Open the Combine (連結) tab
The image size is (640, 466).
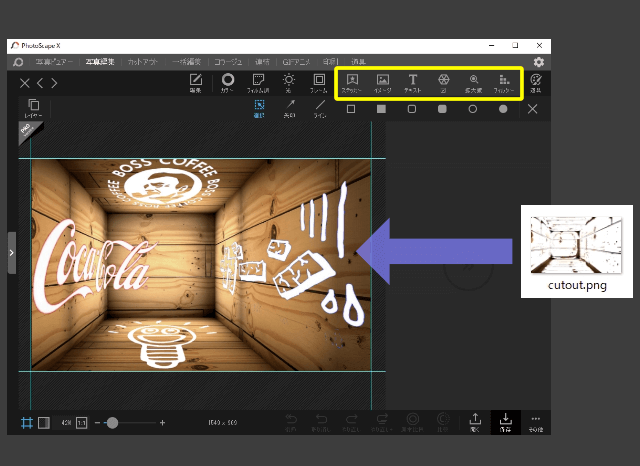click(262, 62)
